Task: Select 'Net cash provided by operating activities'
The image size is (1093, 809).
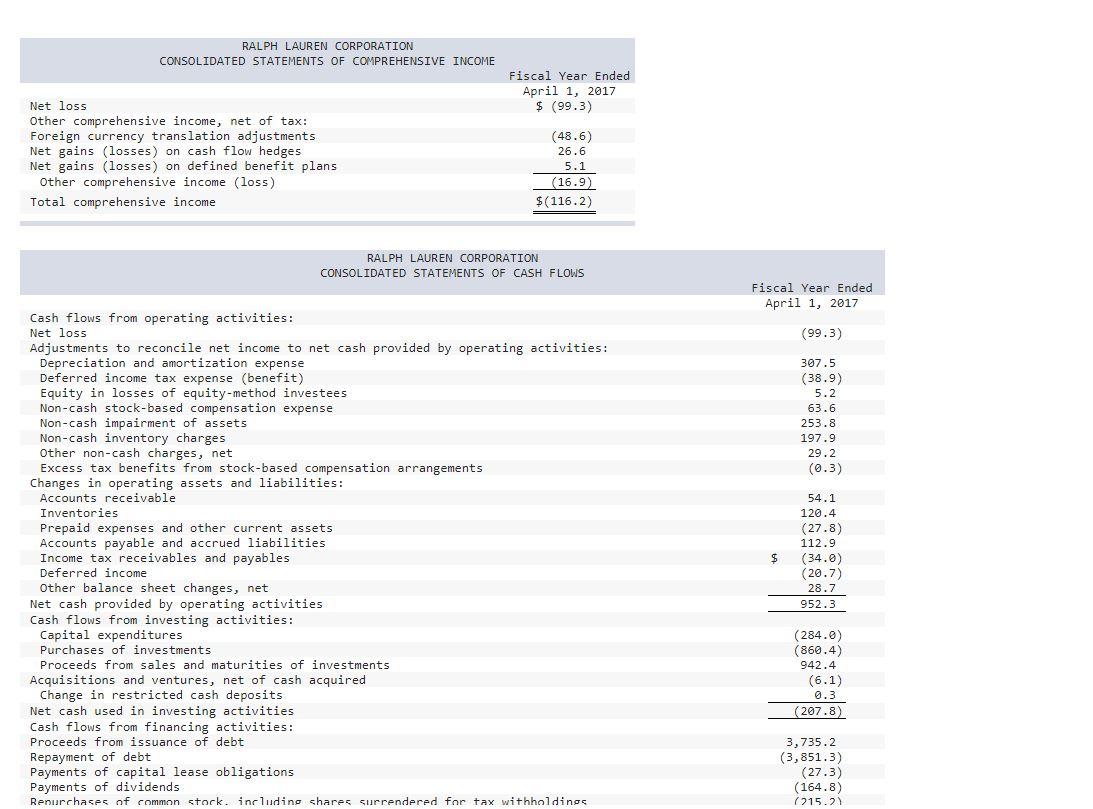Action: point(176,604)
